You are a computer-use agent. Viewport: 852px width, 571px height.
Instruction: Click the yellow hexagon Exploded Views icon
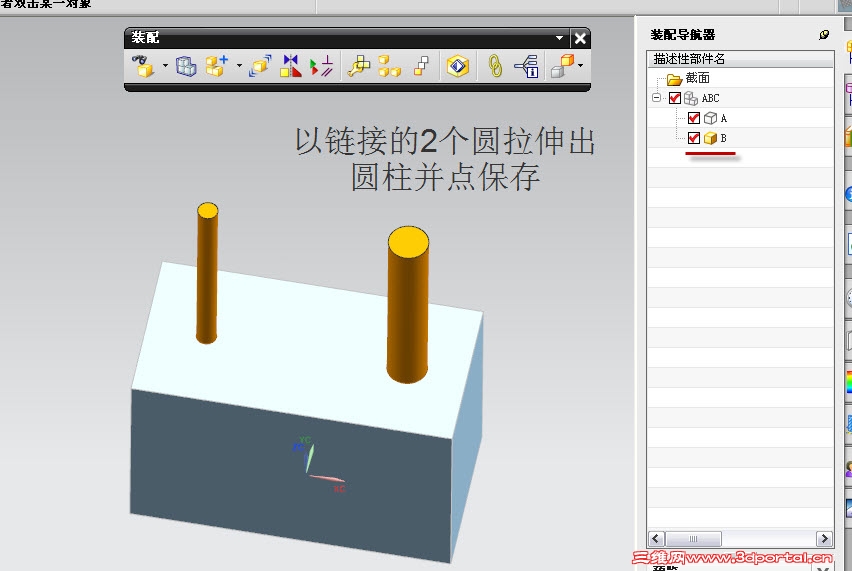[458, 66]
